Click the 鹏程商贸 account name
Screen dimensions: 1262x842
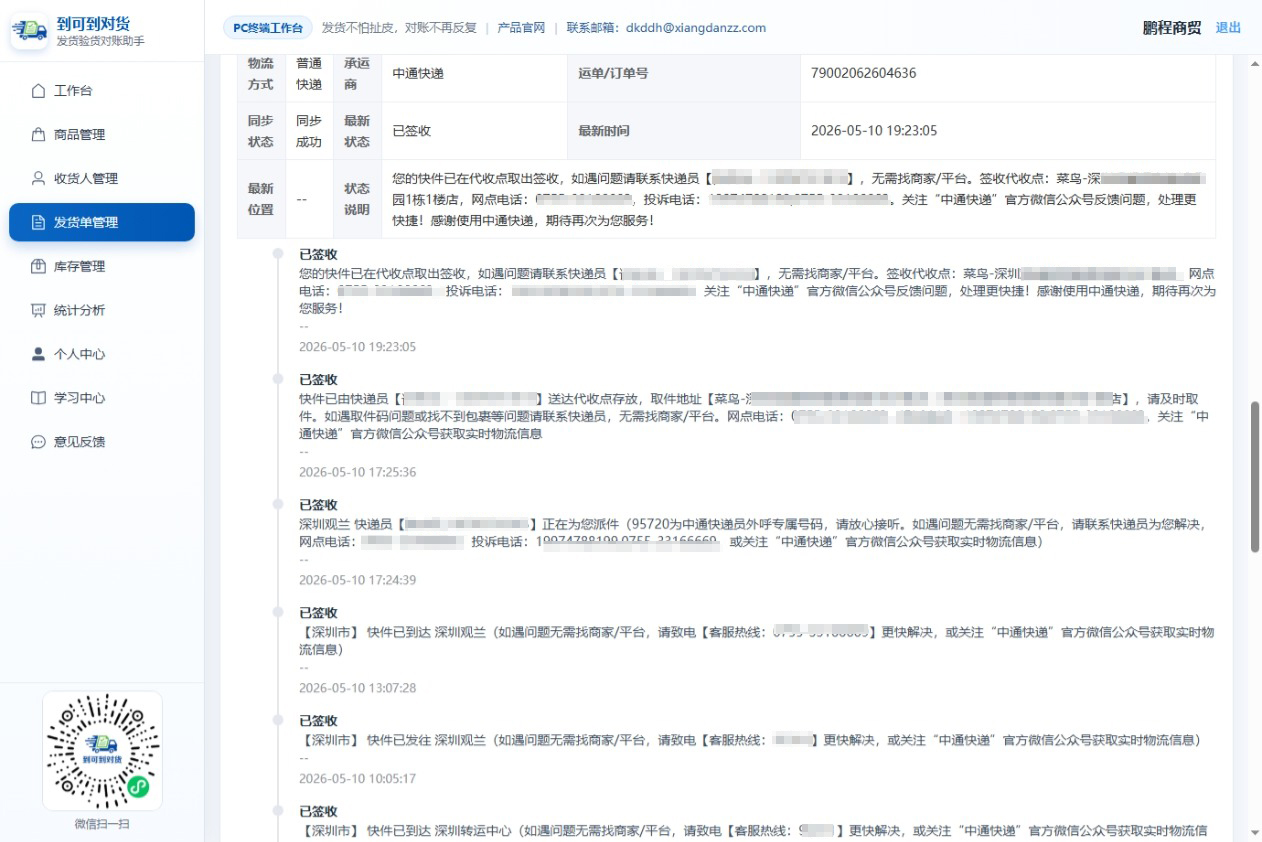coord(1172,28)
